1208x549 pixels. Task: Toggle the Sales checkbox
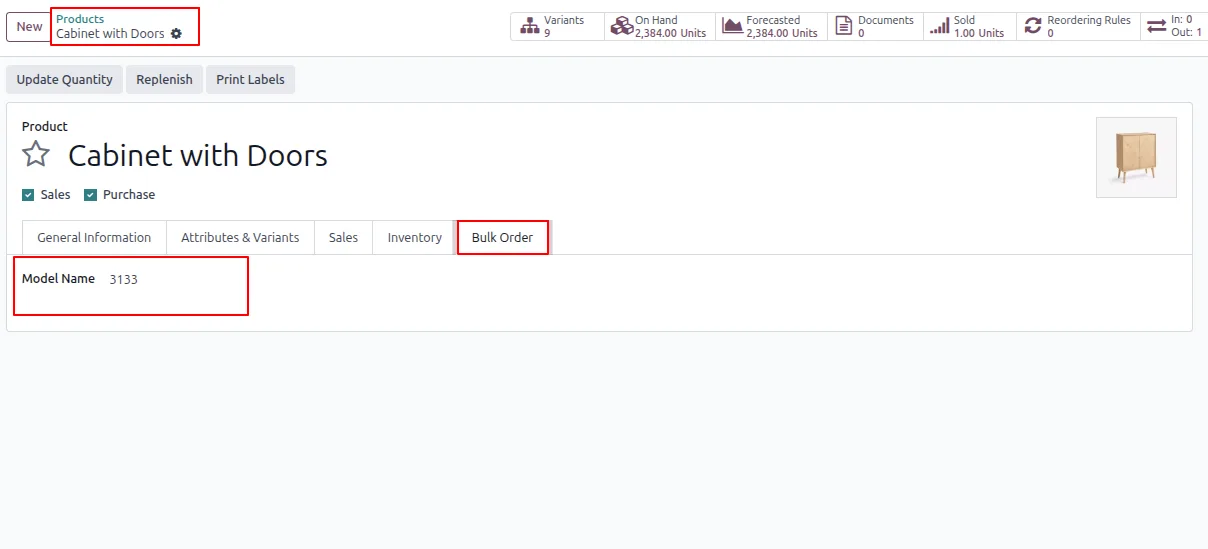click(28, 195)
